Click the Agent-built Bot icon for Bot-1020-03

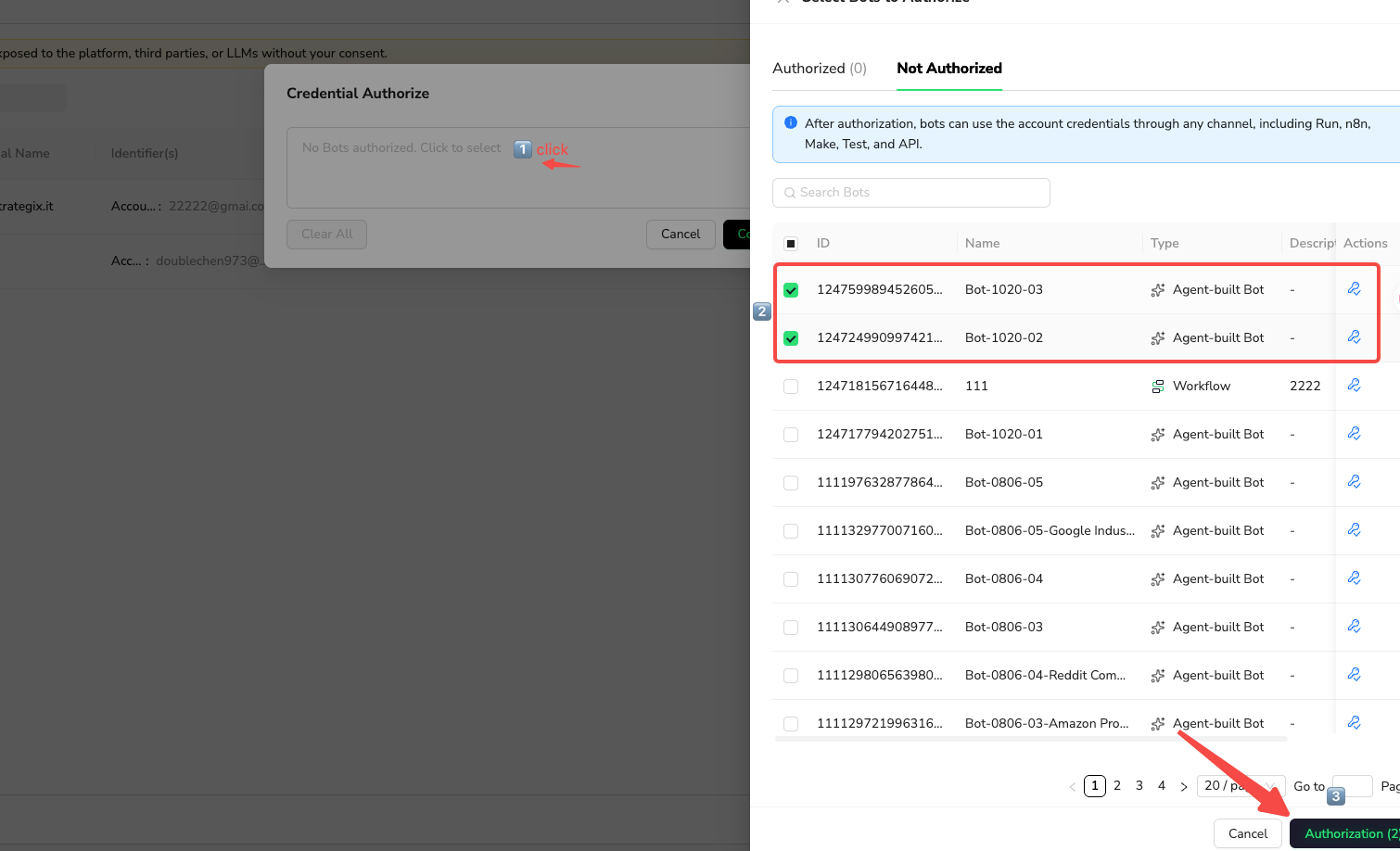(1158, 290)
